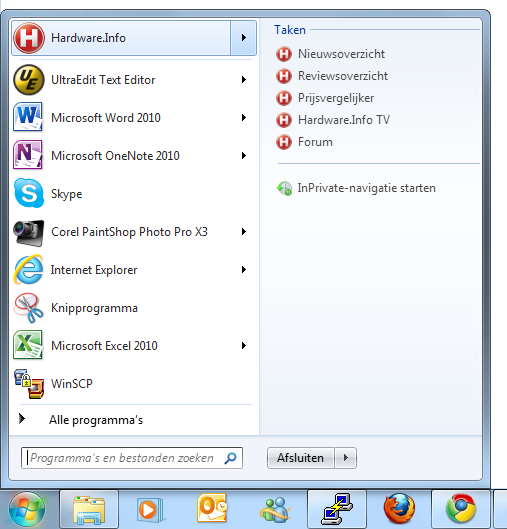Image resolution: width=507 pixels, height=529 pixels.
Task: Click the Programma's en bestanden zoeken field
Action: click(x=132, y=458)
